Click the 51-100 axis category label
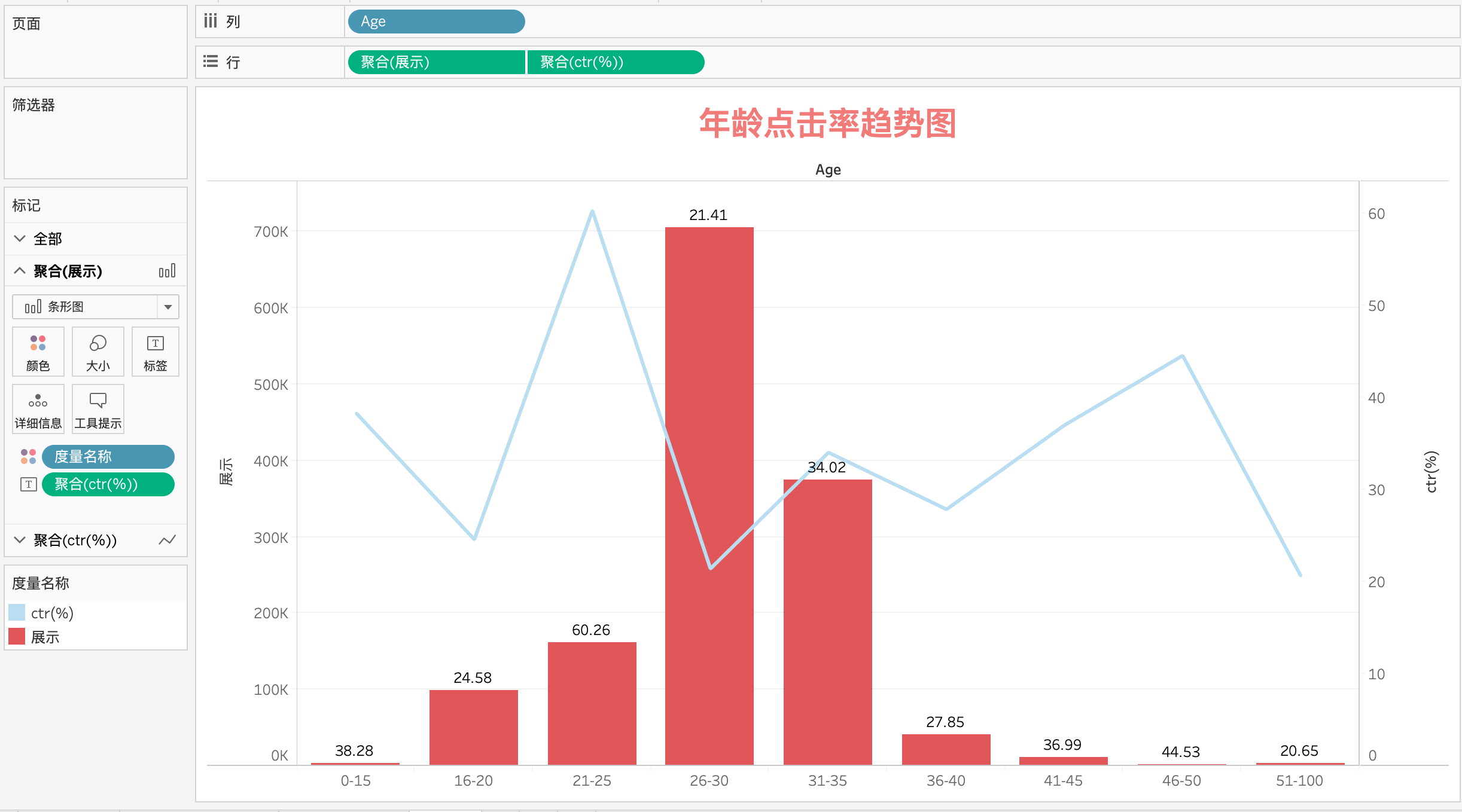Viewport: 1462px width, 812px height. click(1299, 781)
